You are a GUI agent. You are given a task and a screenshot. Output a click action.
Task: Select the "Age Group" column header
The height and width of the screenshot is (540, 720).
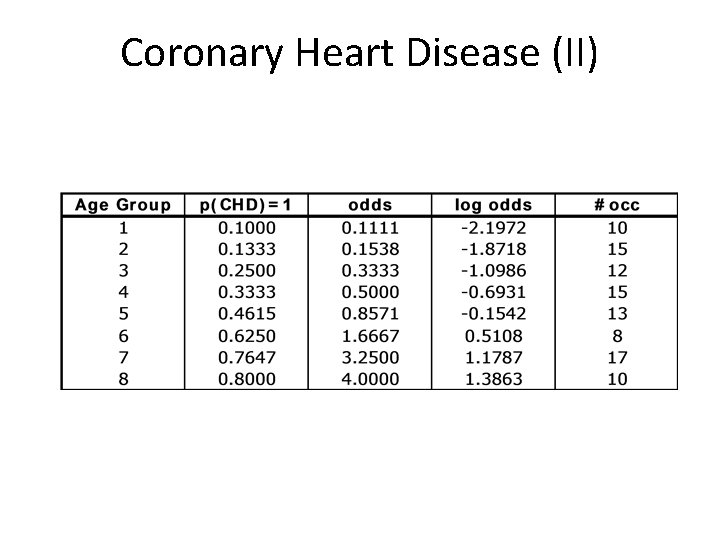pyautogui.click(x=123, y=205)
